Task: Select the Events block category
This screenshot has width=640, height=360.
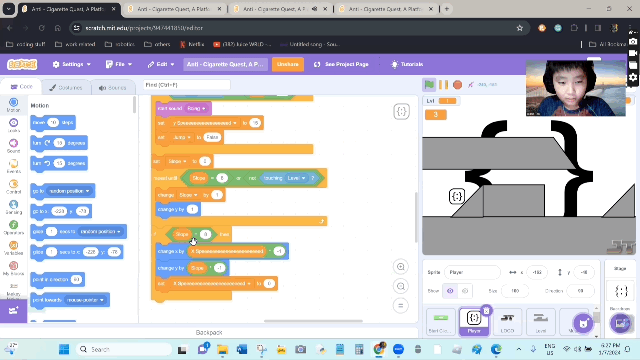Action: 13,166
